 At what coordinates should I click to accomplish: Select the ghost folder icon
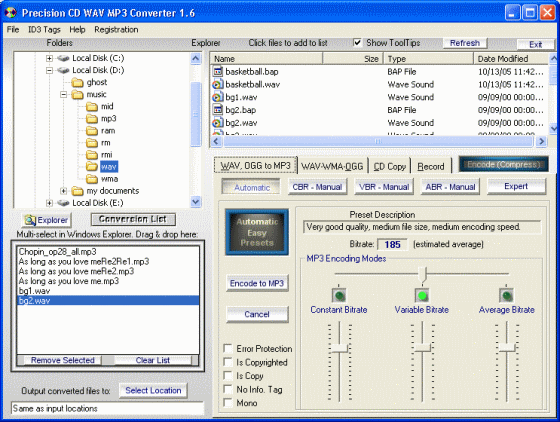(78, 82)
